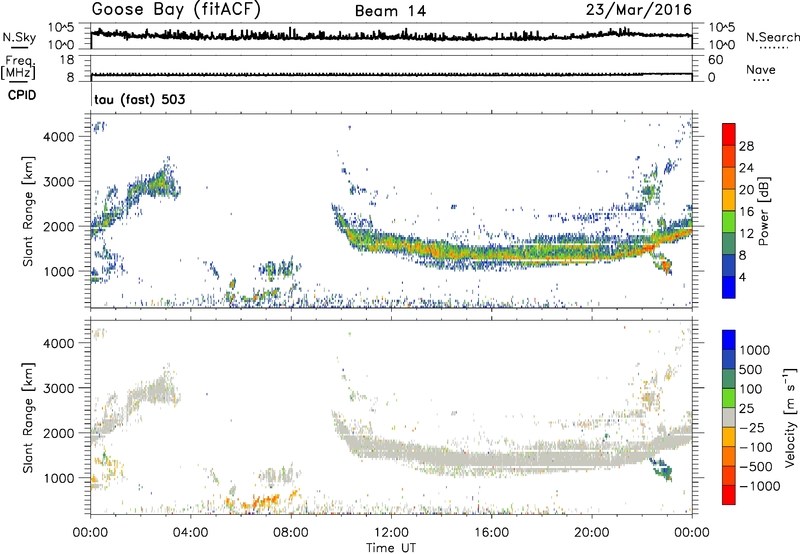The height and width of the screenshot is (554, 800).
Task: Pick the red top segment of the Power color bar
Action: point(729,135)
